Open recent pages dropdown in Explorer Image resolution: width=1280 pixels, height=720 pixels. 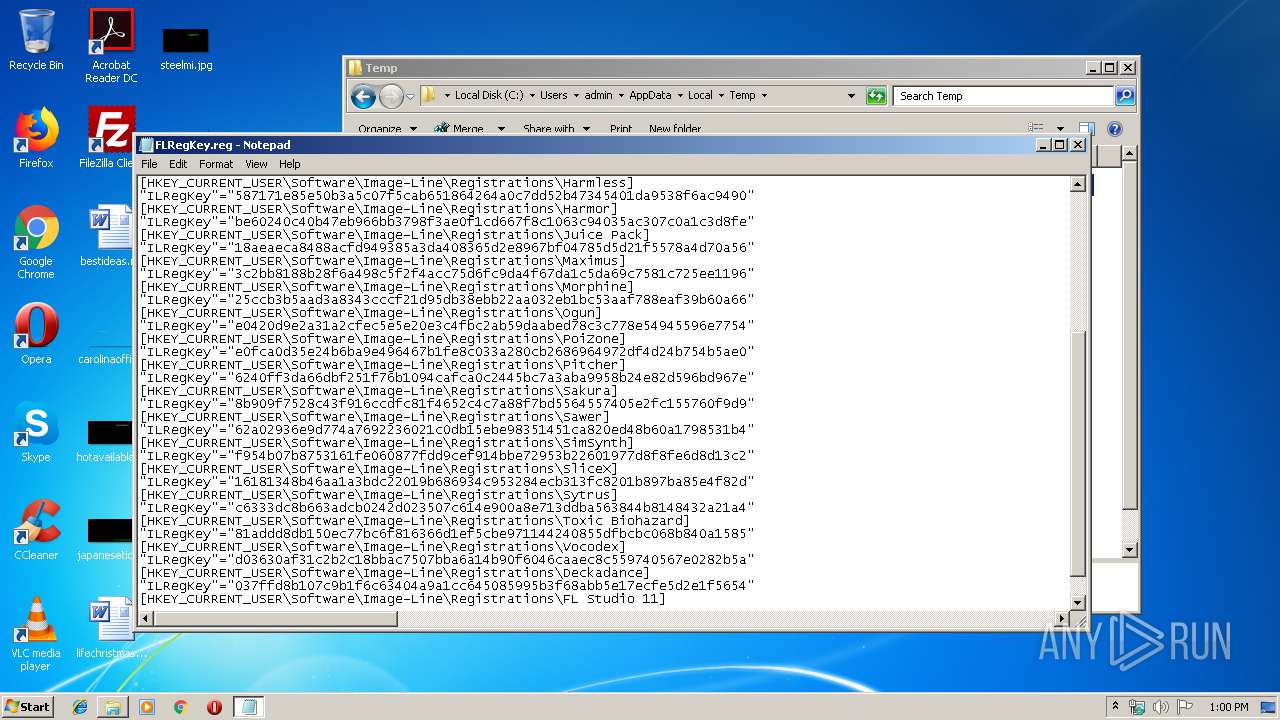point(410,97)
